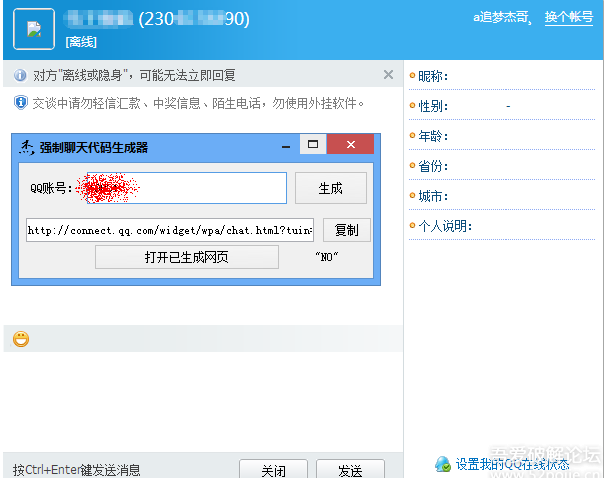Click the 设置我的QQ在线状态 link
This screenshot has width=608, height=478.
coord(512,464)
